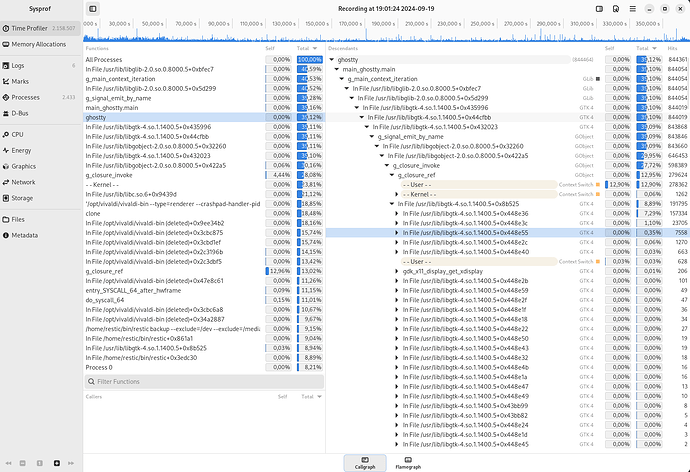Select All Processes function row

click(204, 59)
